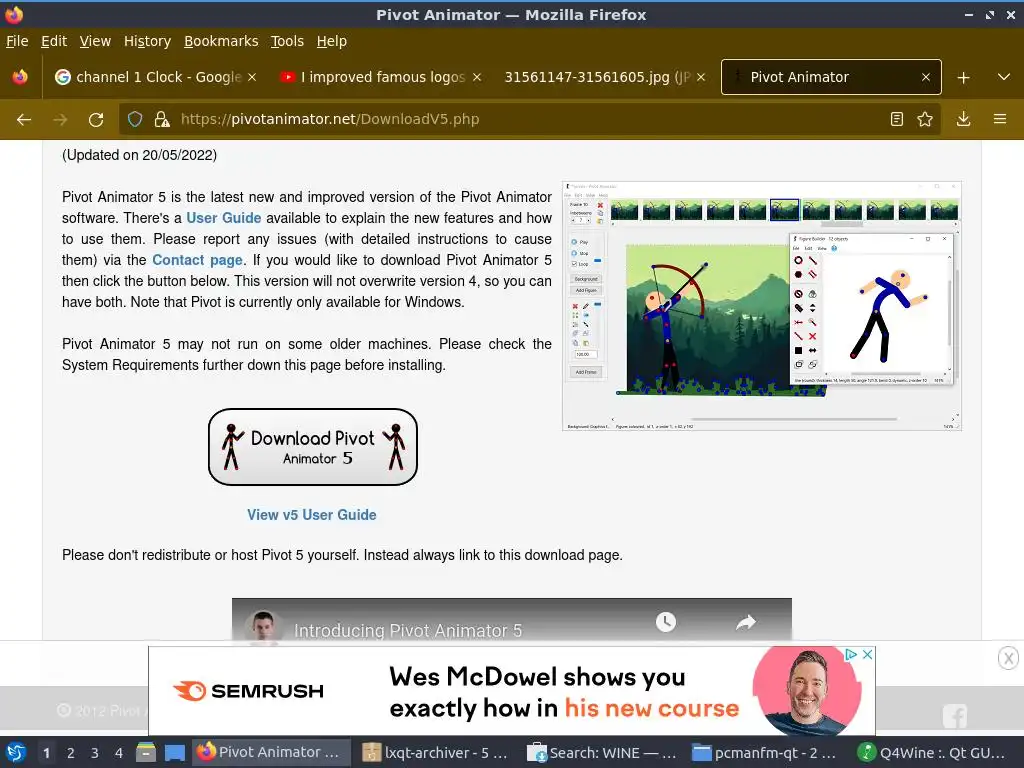Click the video share arrow icon
1024x768 pixels.
click(x=745, y=622)
